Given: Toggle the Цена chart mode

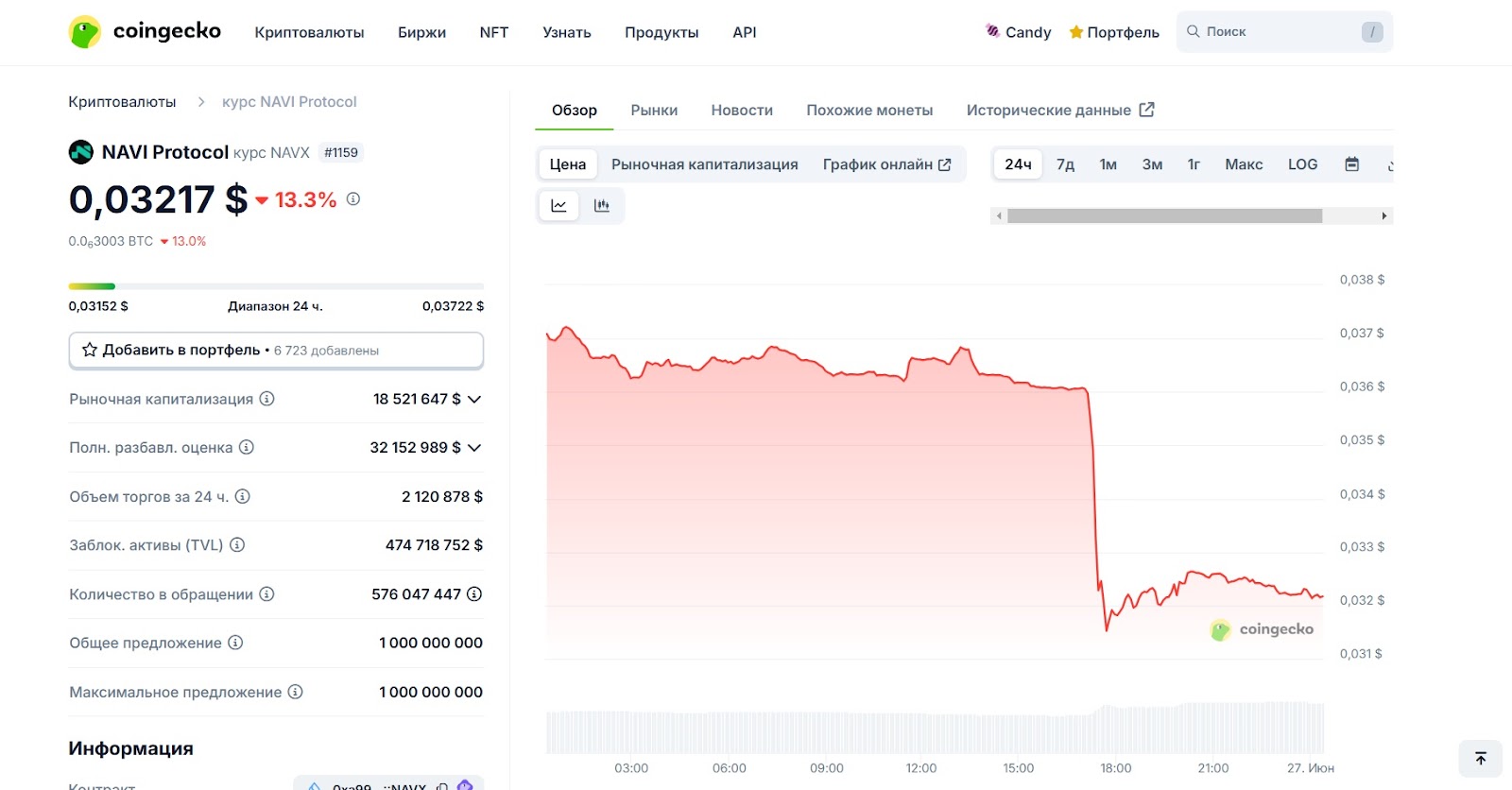Looking at the screenshot, I should pos(568,164).
